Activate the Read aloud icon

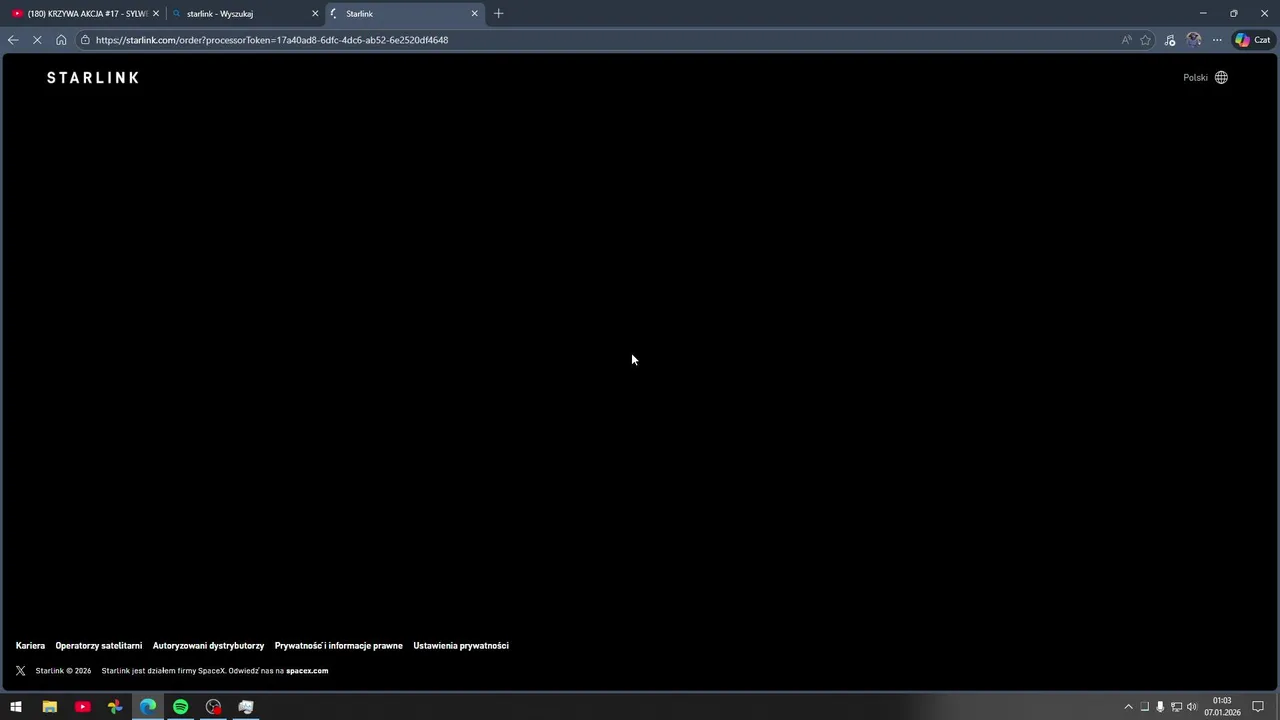[x=1127, y=40]
